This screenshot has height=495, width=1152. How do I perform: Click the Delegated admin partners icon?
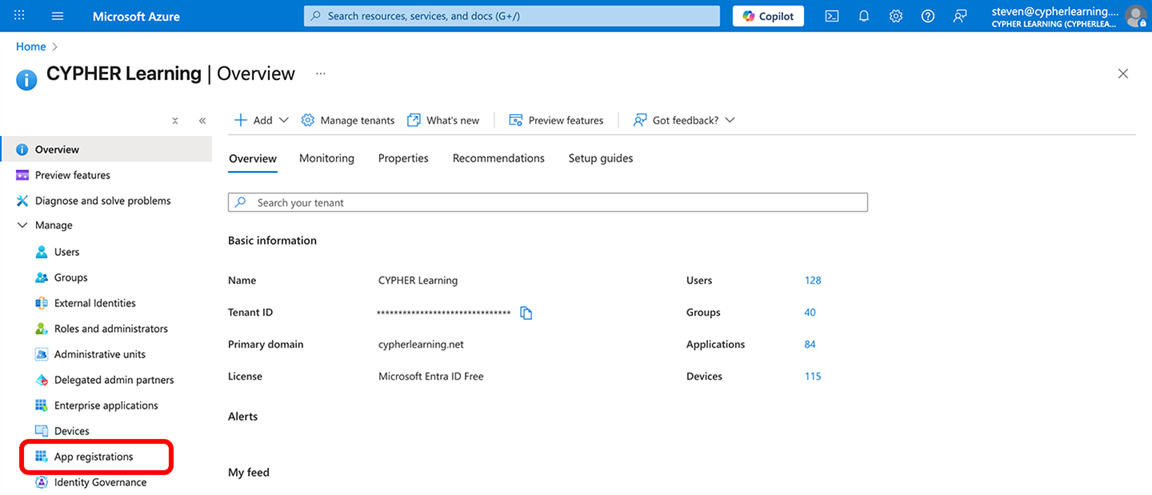click(42, 380)
